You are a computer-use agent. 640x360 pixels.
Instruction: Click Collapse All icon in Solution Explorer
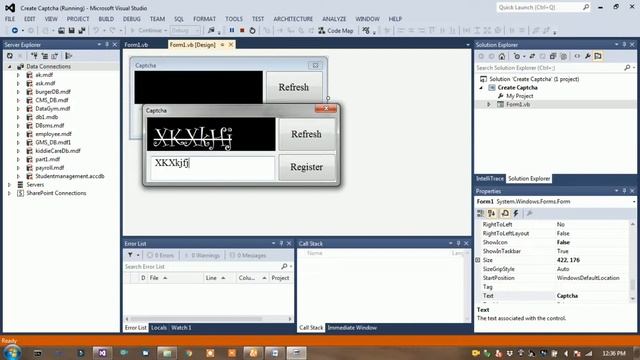[553, 56]
